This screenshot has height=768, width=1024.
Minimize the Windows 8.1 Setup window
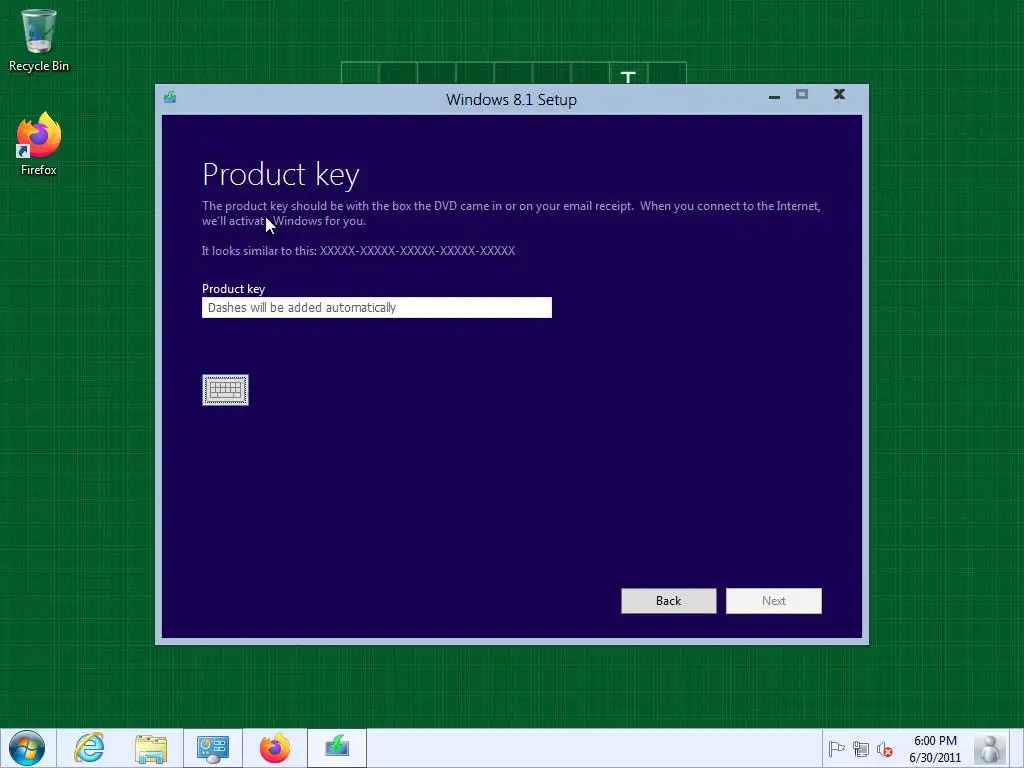tap(775, 96)
